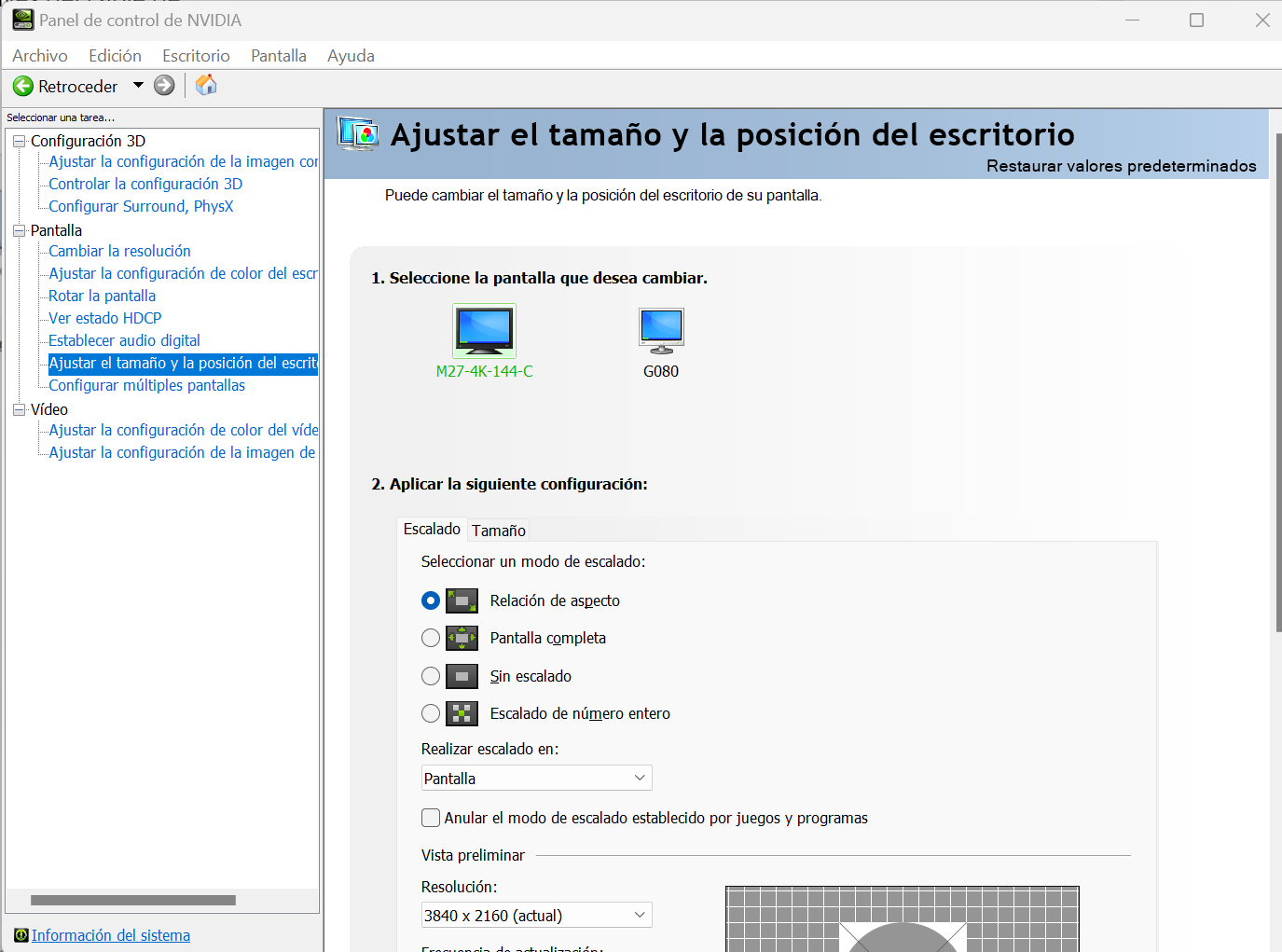
Task: Open the Retroceder history dropdown arrow
Action: click(138, 85)
